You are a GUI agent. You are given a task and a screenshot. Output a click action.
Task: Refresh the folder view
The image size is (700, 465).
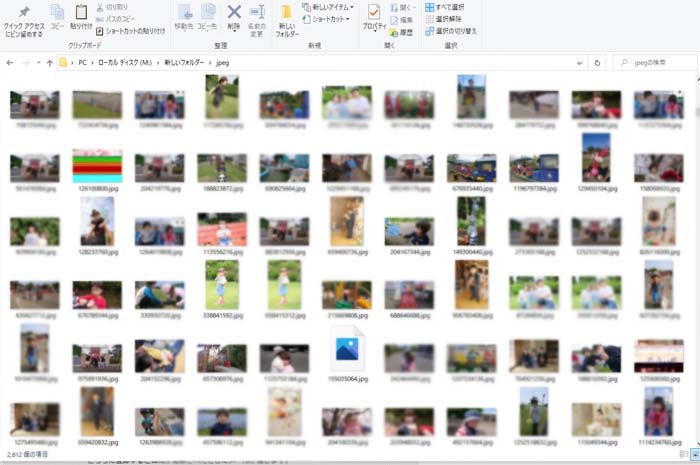tap(597, 63)
